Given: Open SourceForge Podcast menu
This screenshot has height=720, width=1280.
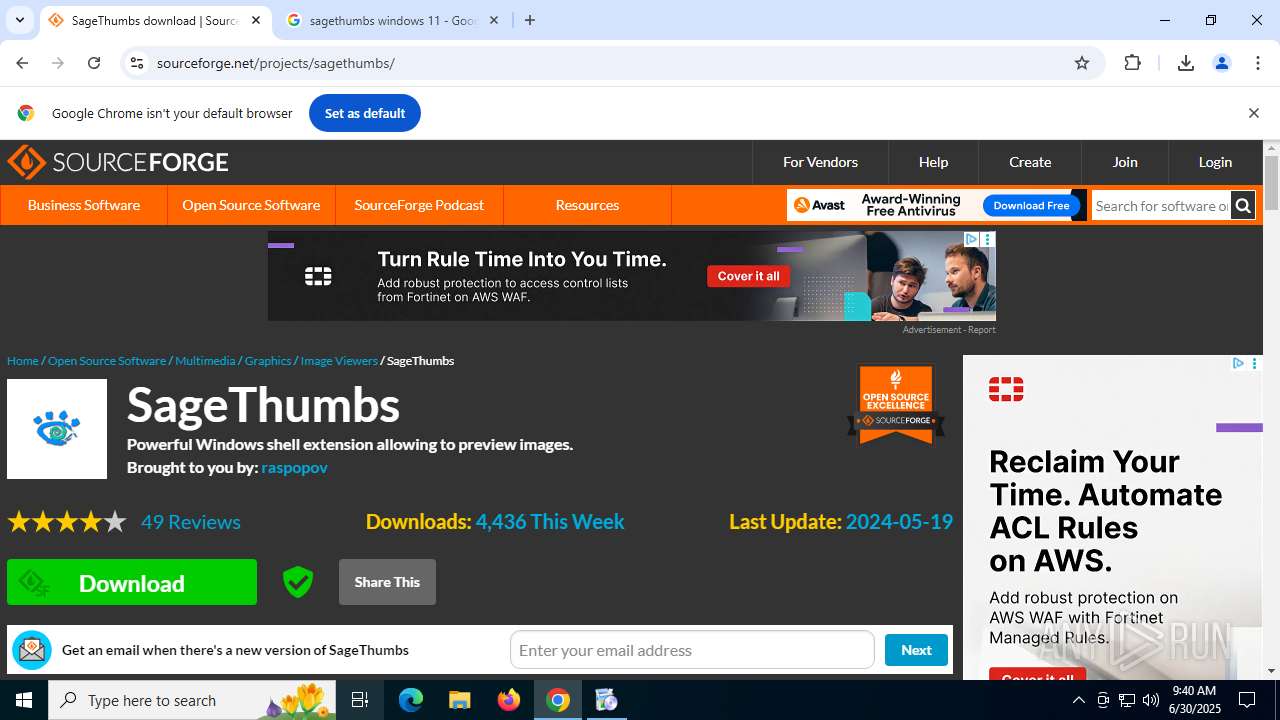Looking at the screenshot, I should (419, 205).
